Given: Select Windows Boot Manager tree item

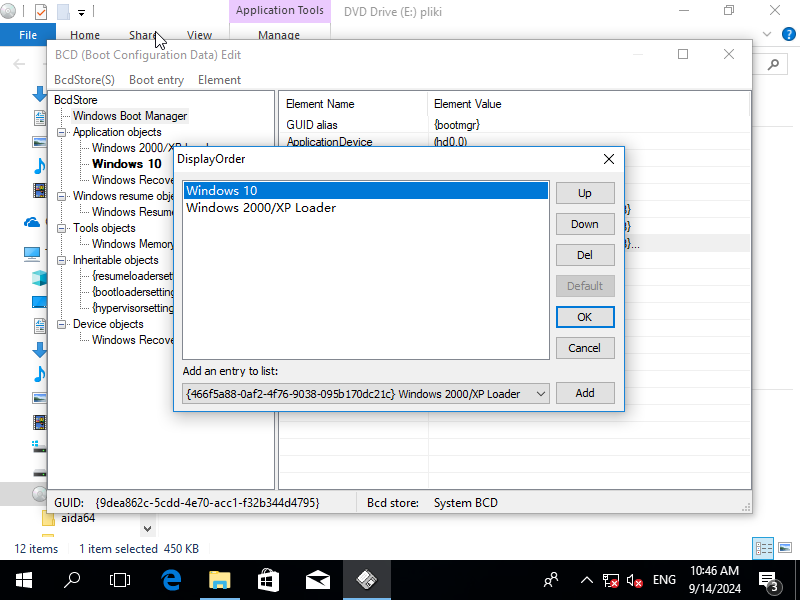Looking at the screenshot, I should pyautogui.click(x=130, y=116).
